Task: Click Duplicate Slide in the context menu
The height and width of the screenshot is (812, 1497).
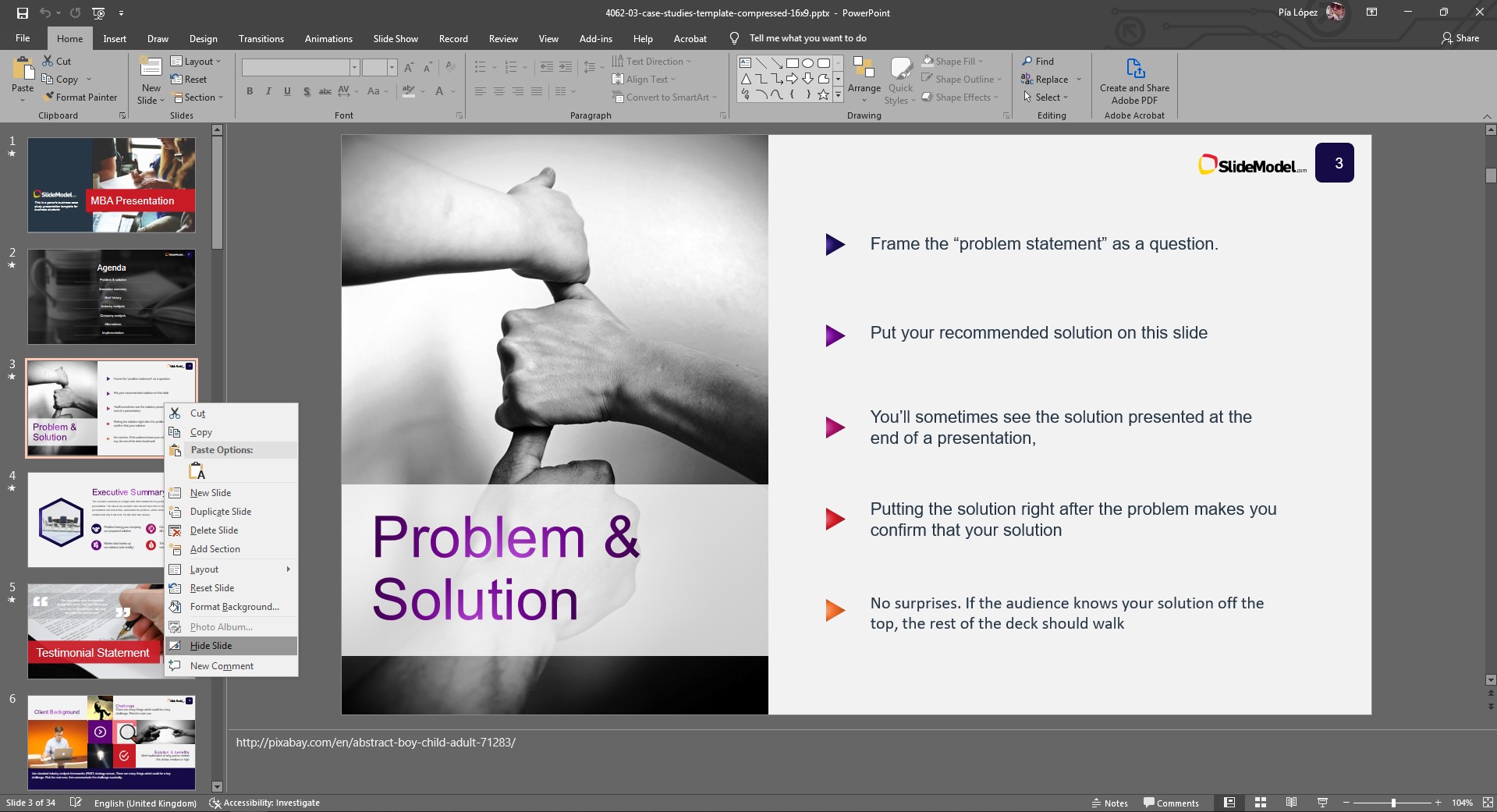Action: coord(219,511)
